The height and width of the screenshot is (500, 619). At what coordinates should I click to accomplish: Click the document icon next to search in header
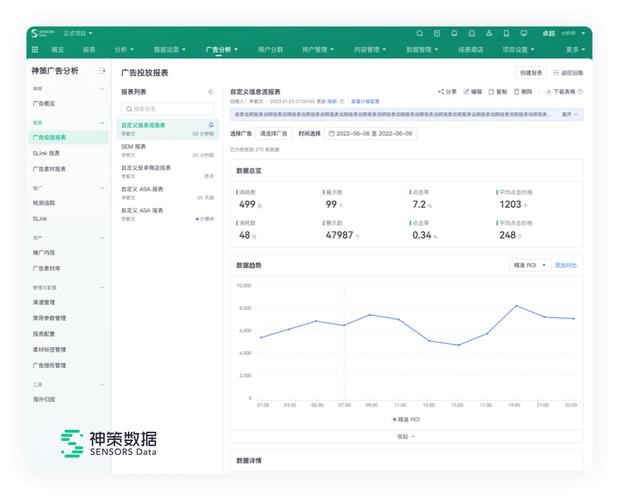[x=437, y=33]
